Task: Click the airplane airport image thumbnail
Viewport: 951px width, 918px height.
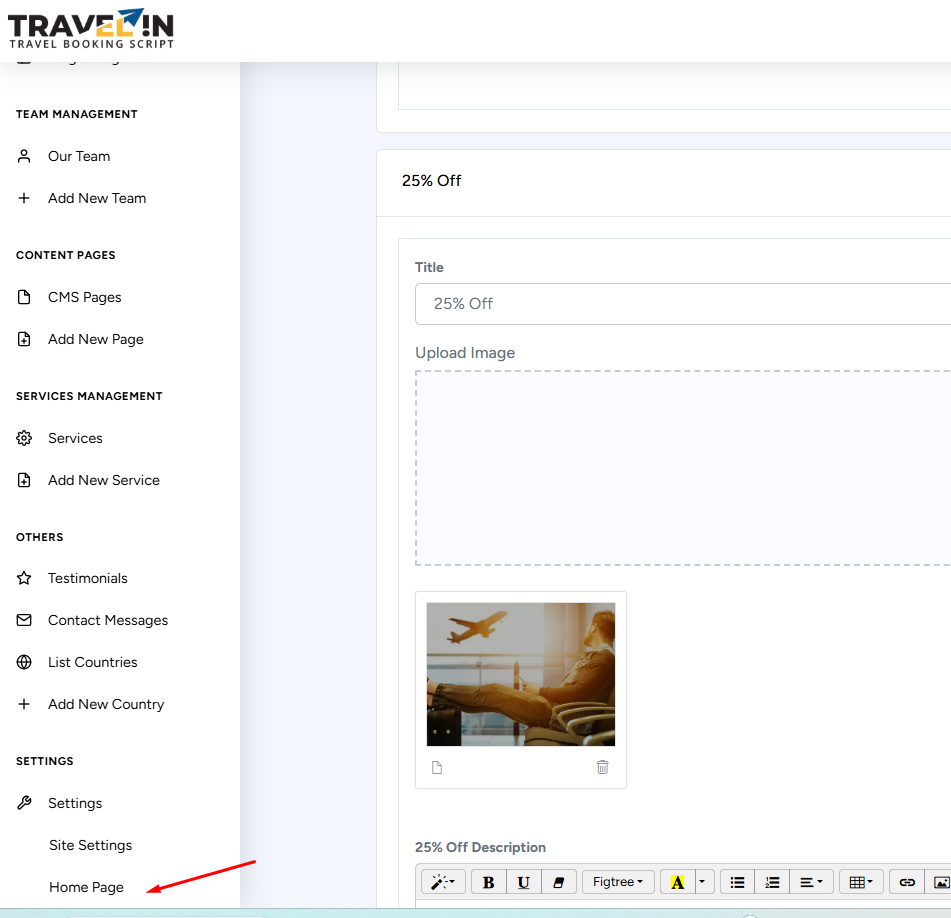Action: (520, 673)
